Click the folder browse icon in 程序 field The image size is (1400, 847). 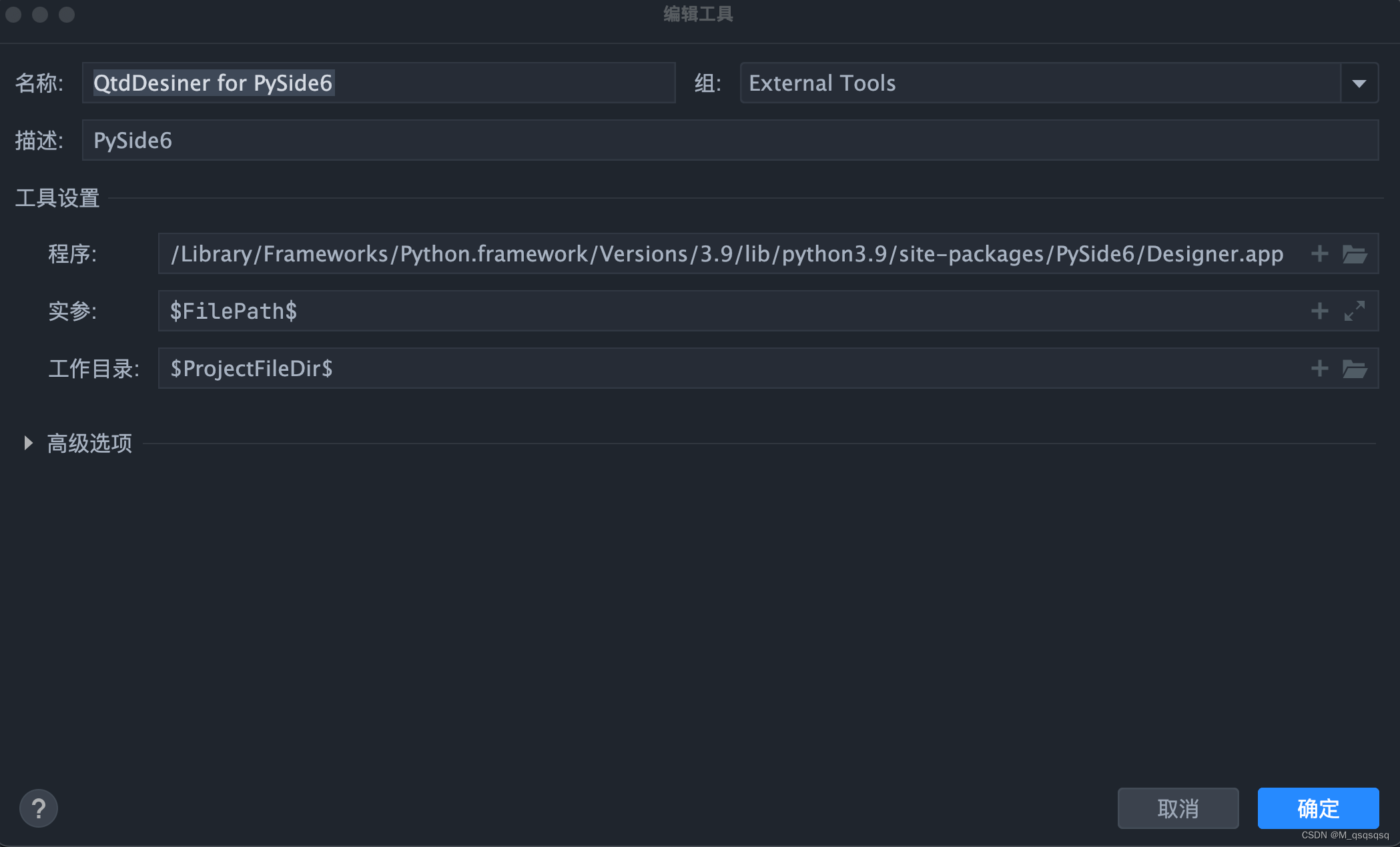[1355, 254]
